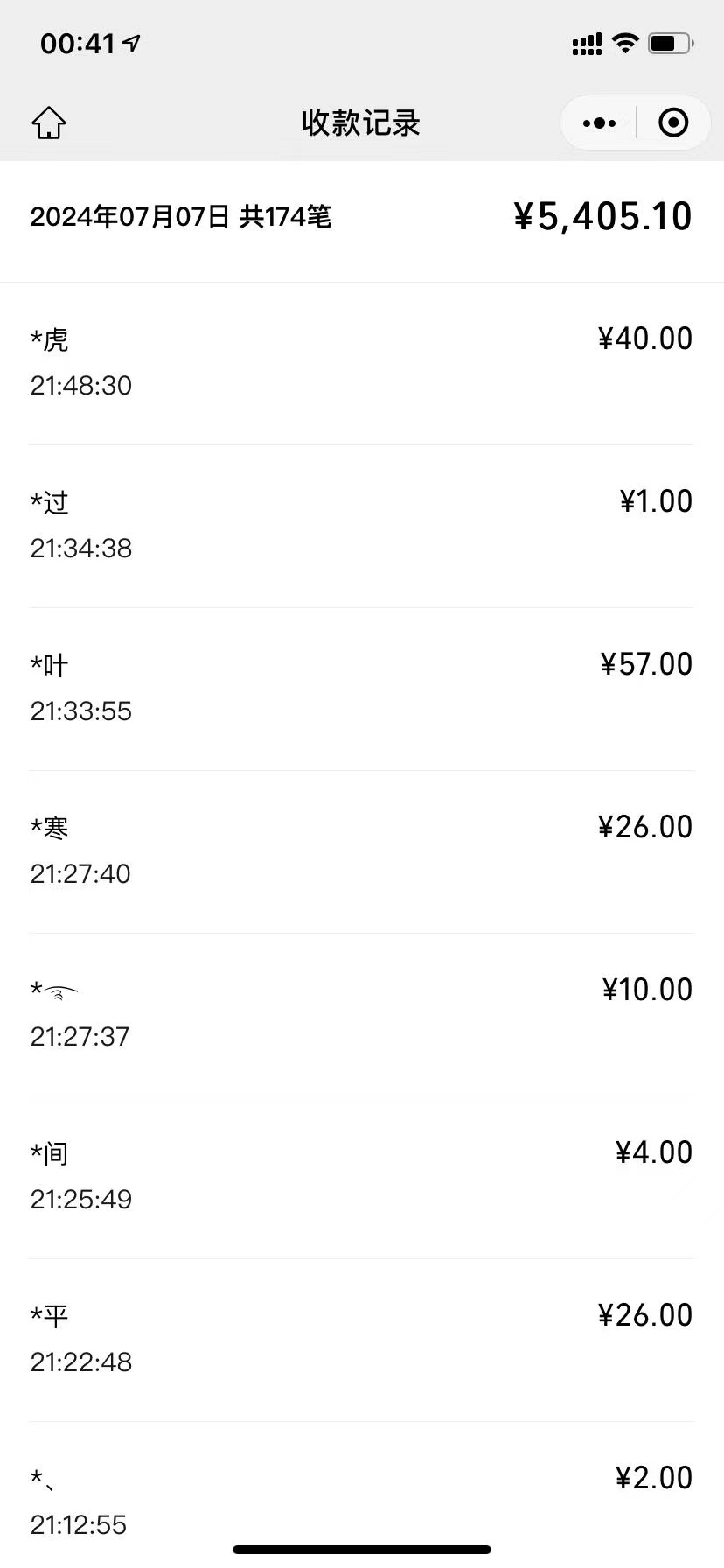Open the *过 ¥1.00 payment record

click(361, 525)
